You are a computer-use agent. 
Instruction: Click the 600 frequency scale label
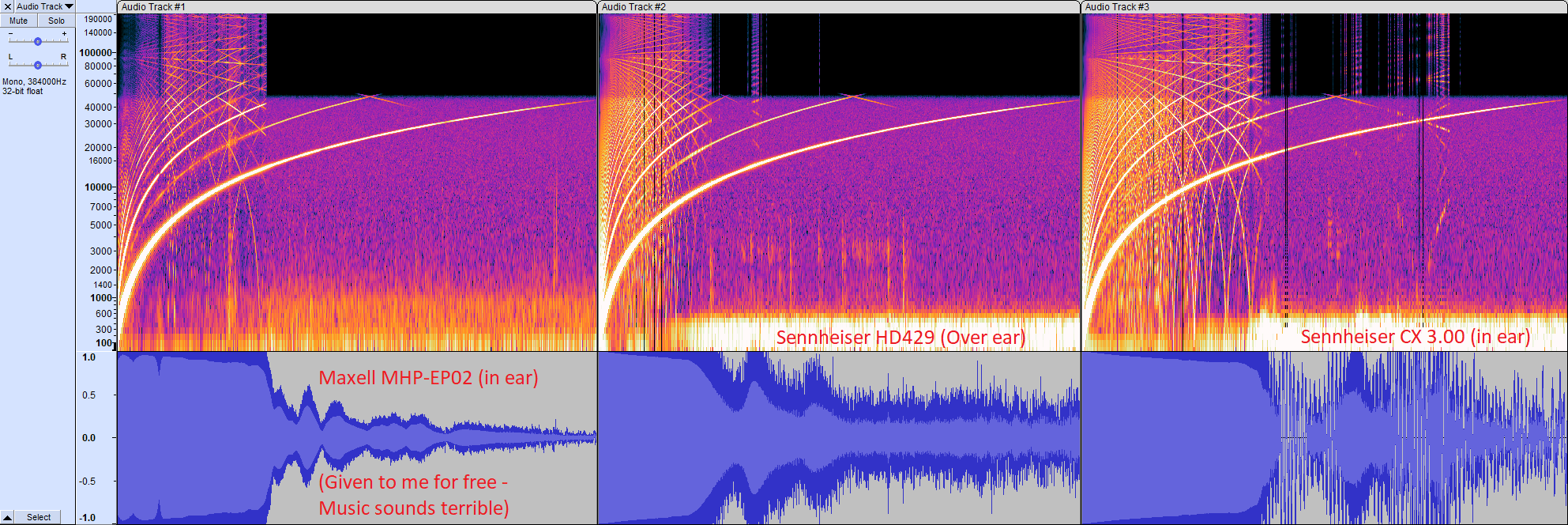[x=104, y=314]
